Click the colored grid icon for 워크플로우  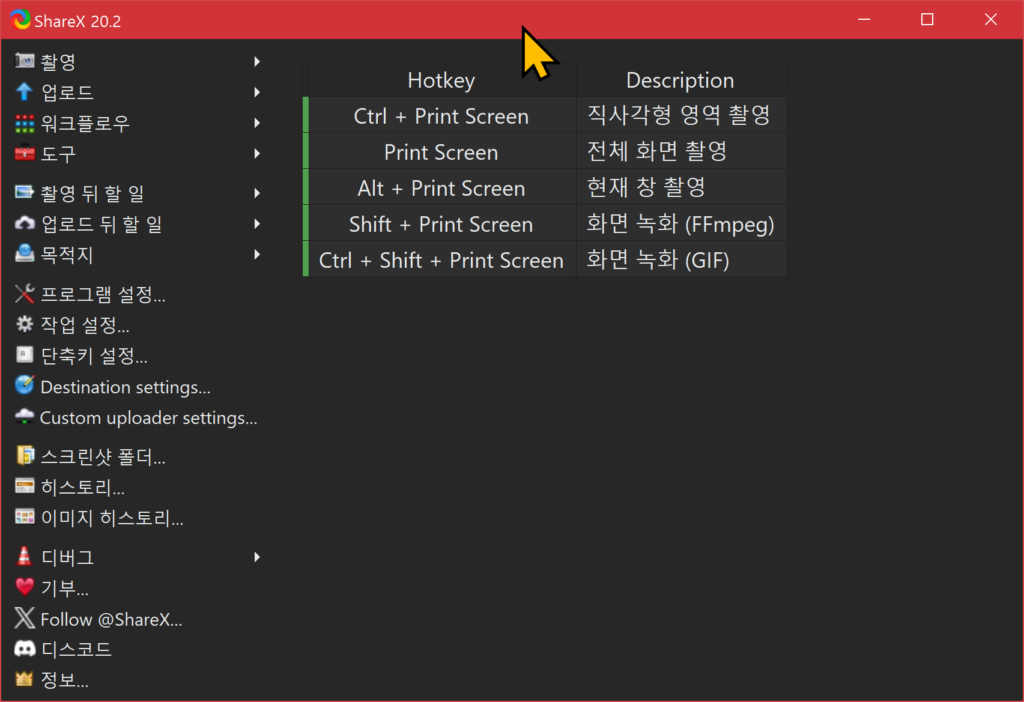pos(25,123)
